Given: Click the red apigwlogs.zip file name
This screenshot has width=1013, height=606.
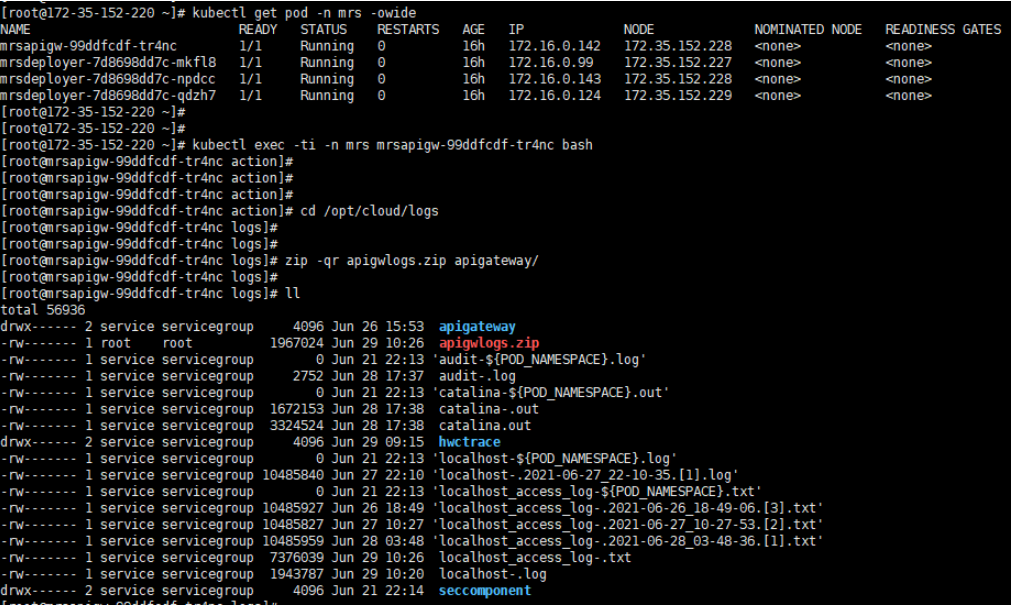Looking at the screenshot, I should coord(489,343).
